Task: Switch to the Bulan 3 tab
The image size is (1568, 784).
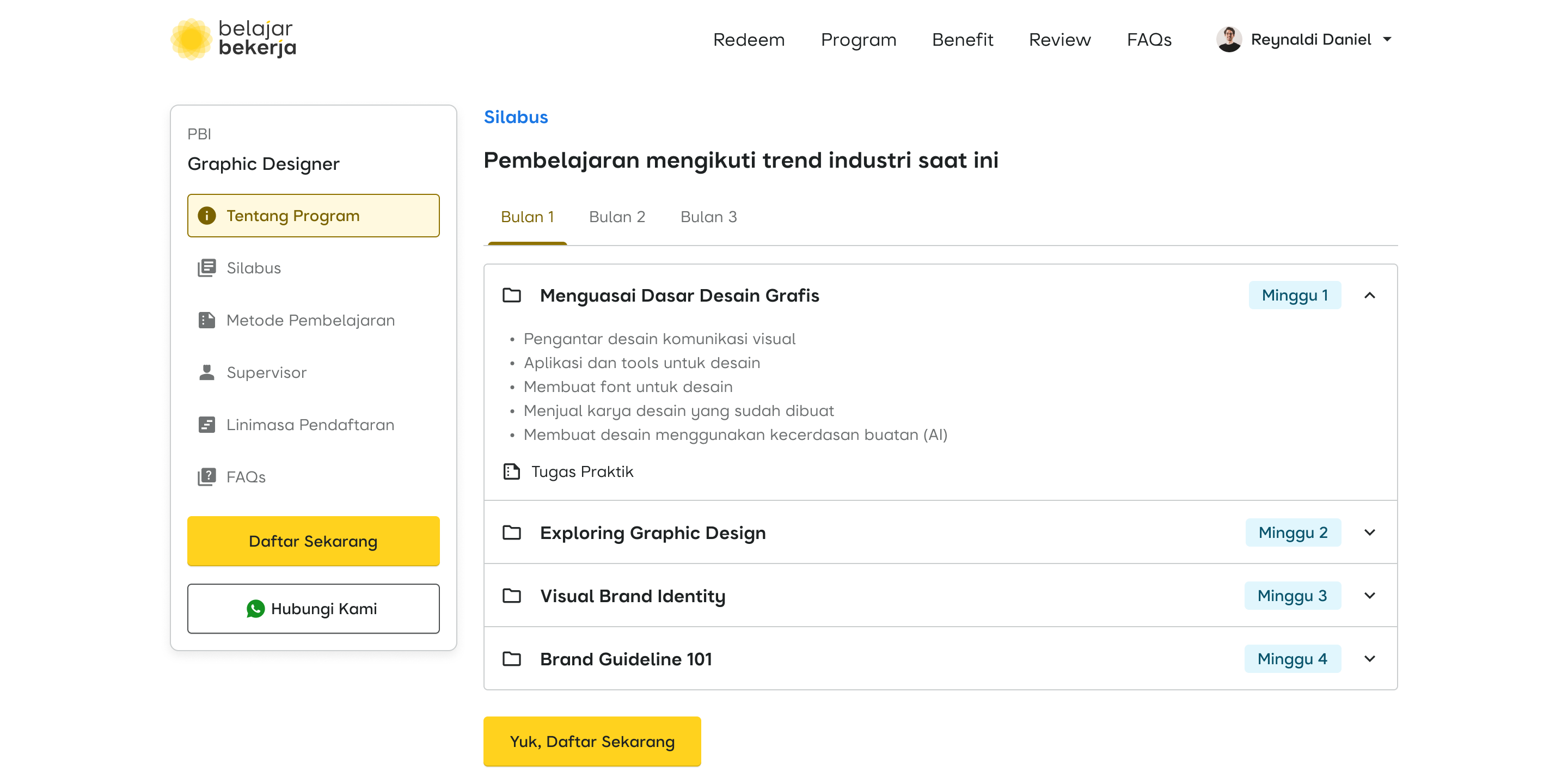Action: click(708, 217)
